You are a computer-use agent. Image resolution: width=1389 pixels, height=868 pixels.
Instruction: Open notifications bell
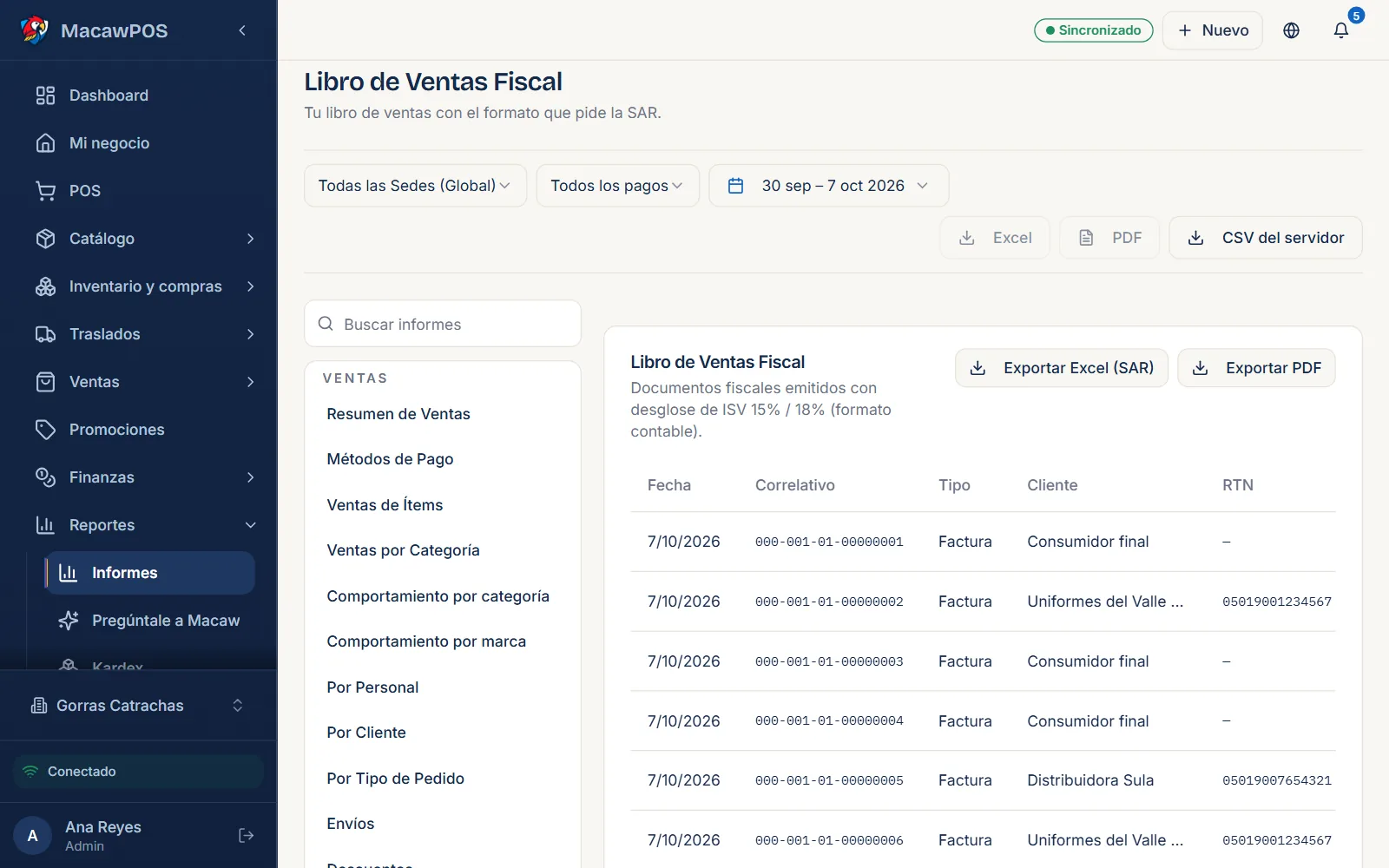click(1341, 30)
